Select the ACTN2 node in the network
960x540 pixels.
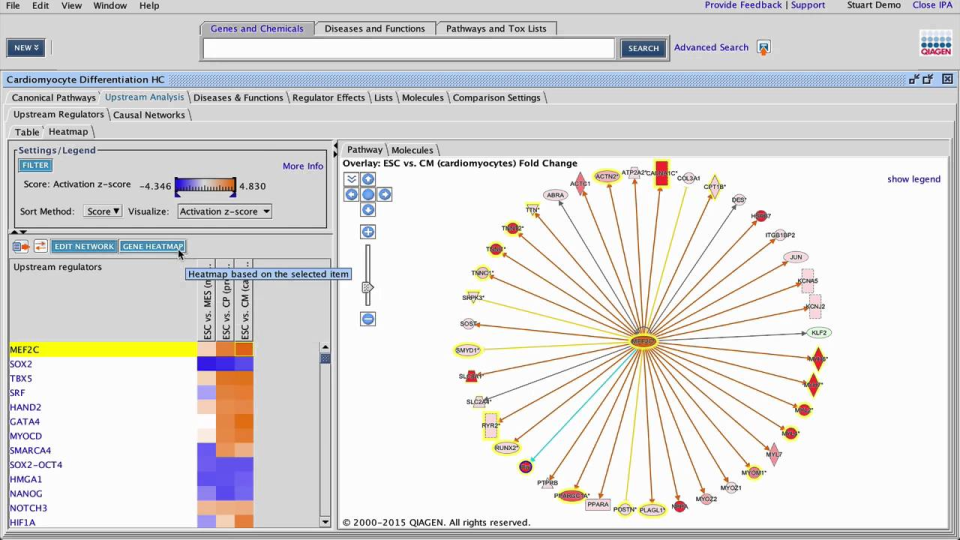607,176
